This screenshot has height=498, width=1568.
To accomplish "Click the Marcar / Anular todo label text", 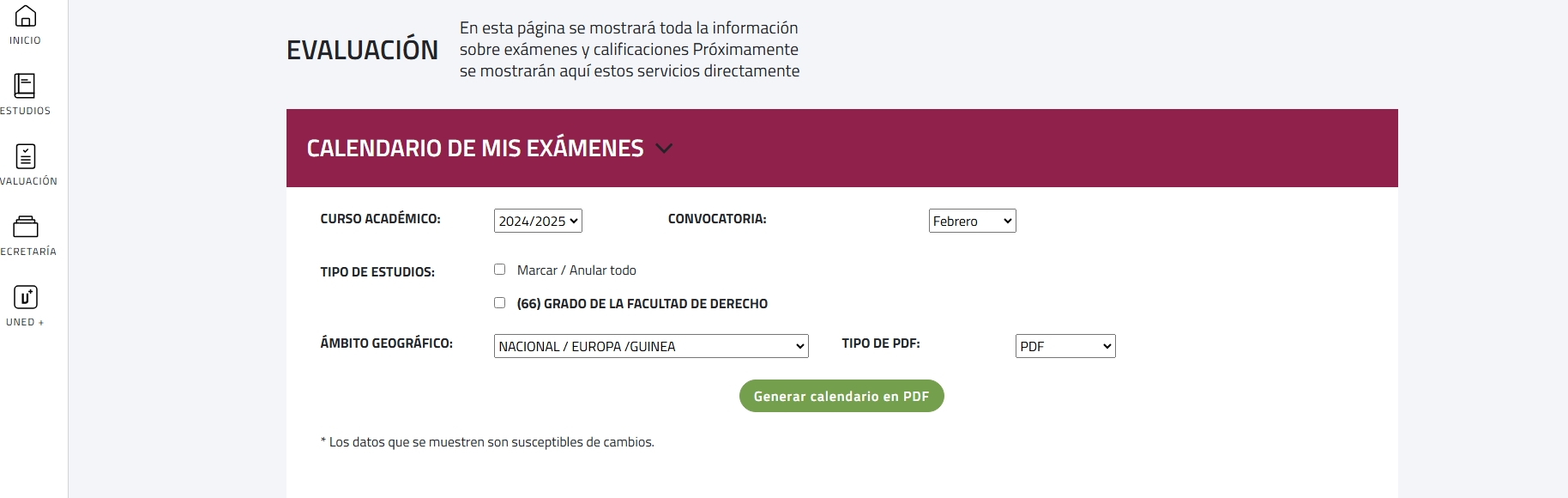I will pos(576,270).
